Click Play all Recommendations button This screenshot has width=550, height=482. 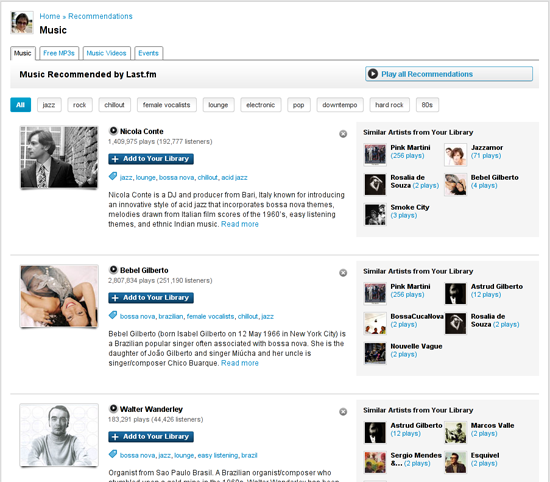(449, 74)
